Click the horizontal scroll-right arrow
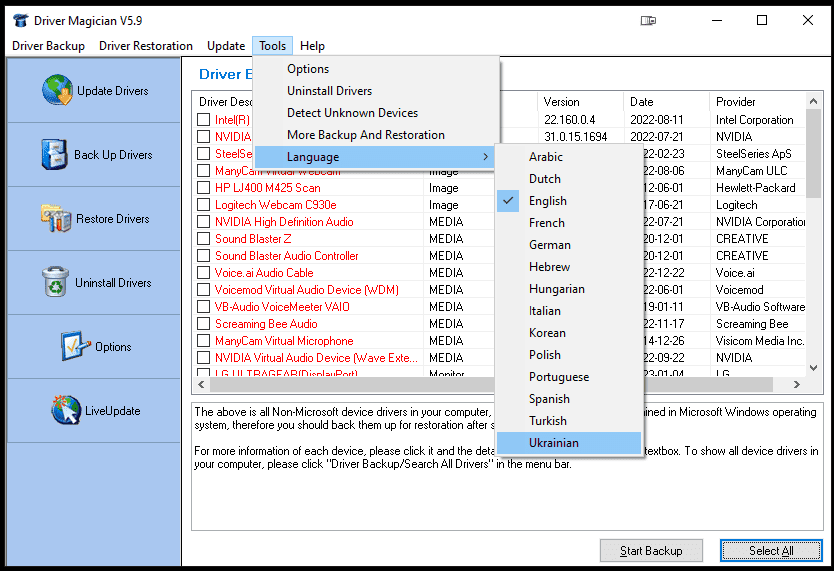Image resolution: width=834 pixels, height=571 pixels. [796, 384]
